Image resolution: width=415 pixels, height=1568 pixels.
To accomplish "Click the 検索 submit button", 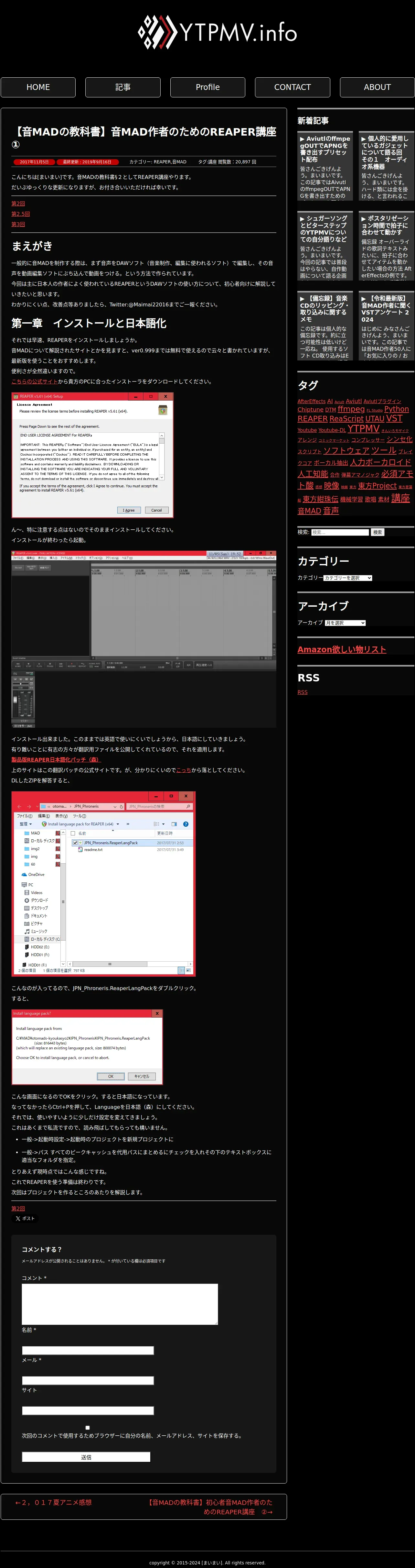I will 377,532.
